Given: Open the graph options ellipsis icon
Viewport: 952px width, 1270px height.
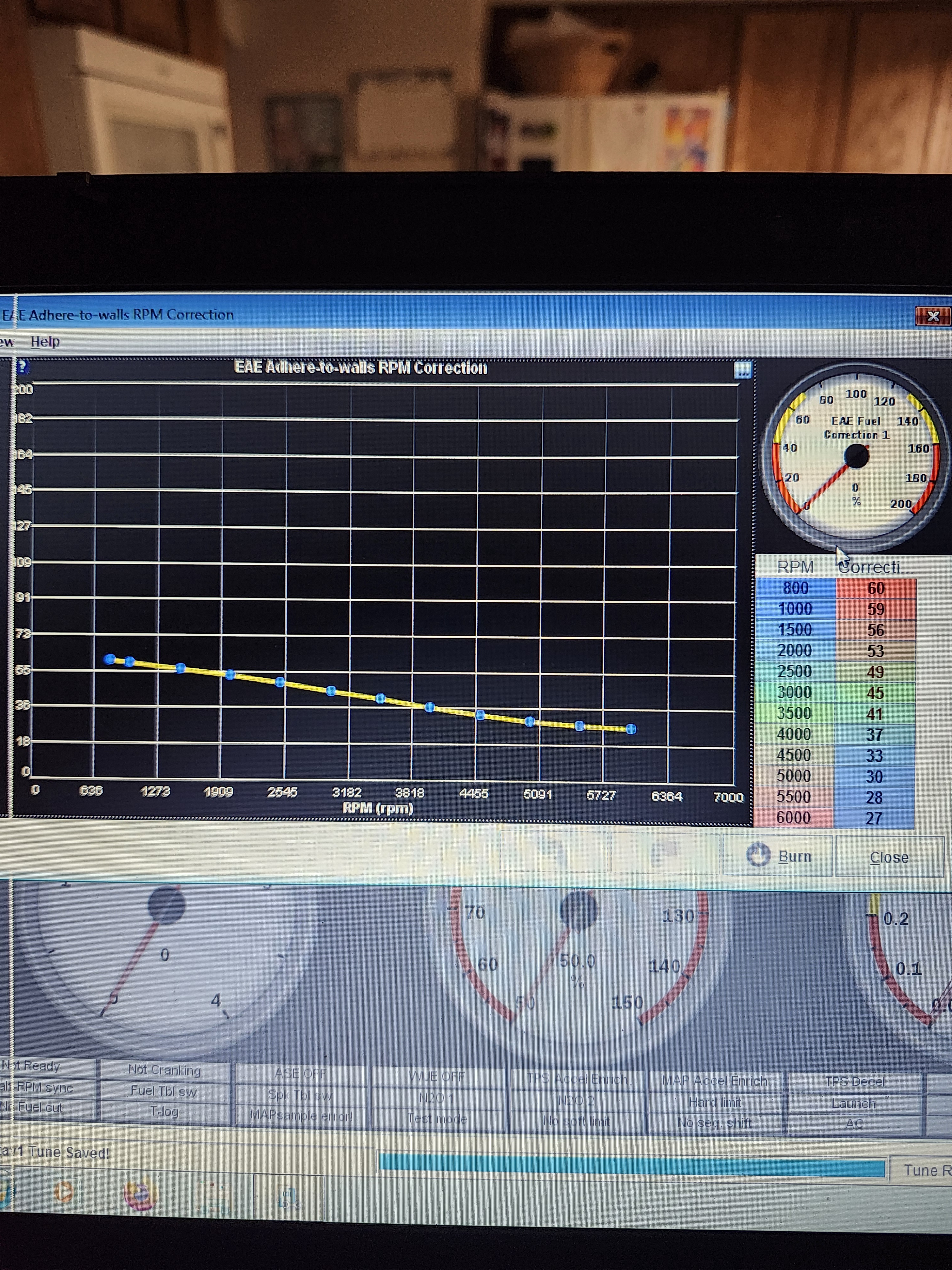Looking at the screenshot, I should 743,370.
